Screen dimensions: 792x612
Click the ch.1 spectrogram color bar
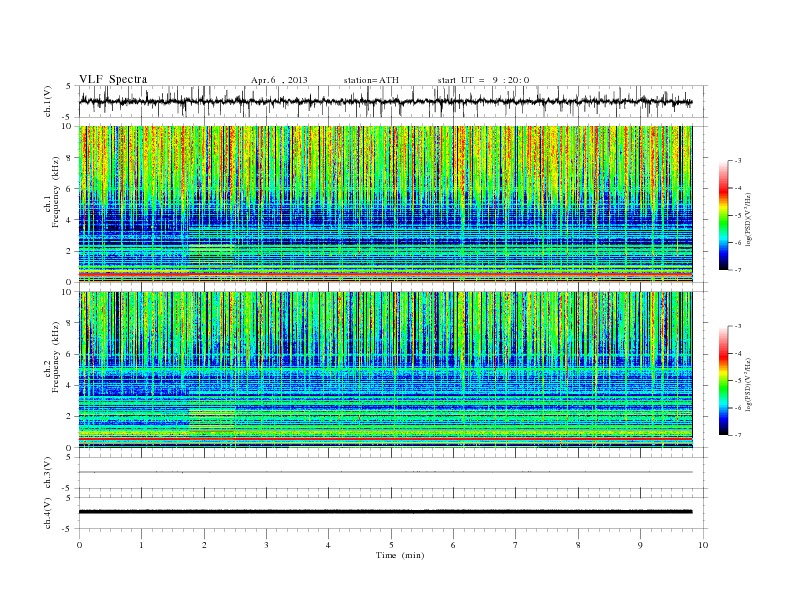click(724, 215)
